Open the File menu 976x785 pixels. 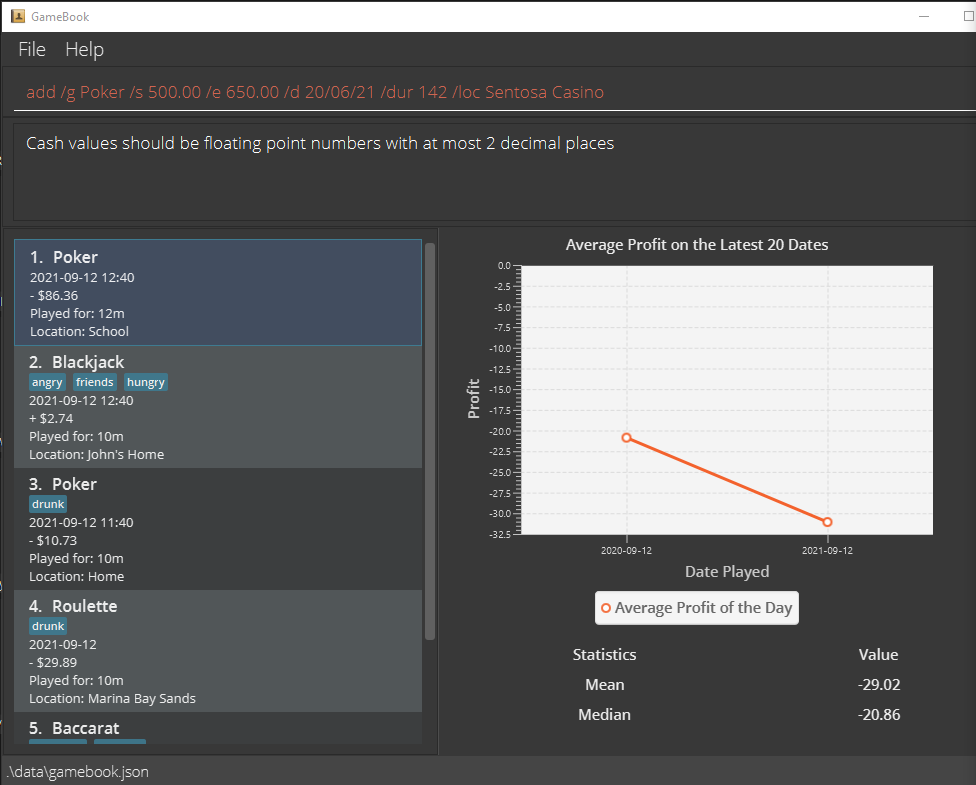point(32,49)
